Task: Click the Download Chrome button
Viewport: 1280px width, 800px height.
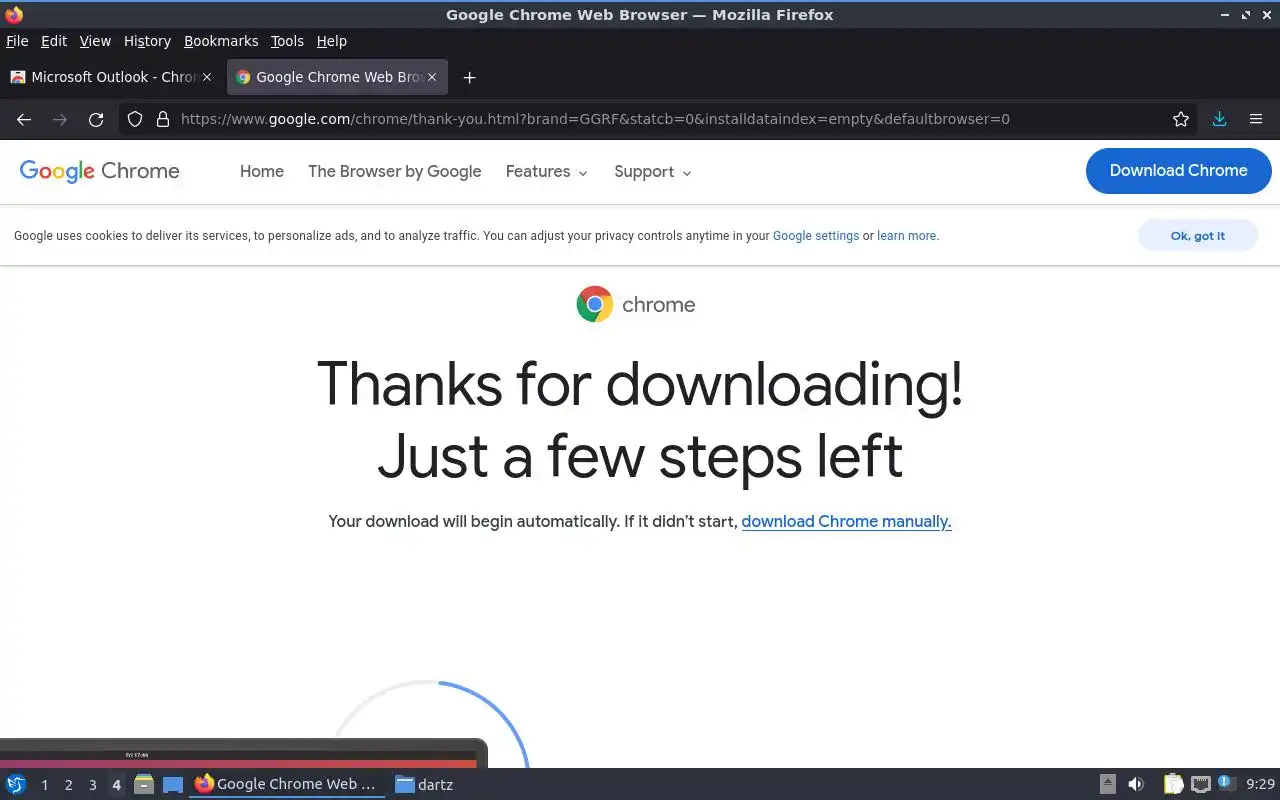Action: point(1178,171)
